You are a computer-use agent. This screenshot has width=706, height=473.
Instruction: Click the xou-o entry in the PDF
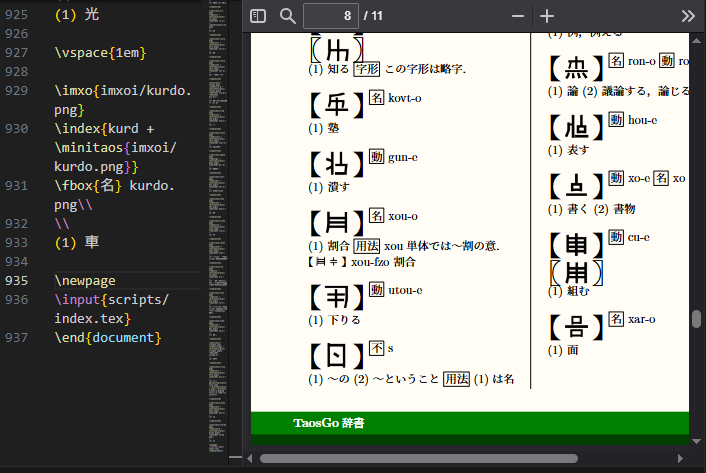[x=403, y=216]
